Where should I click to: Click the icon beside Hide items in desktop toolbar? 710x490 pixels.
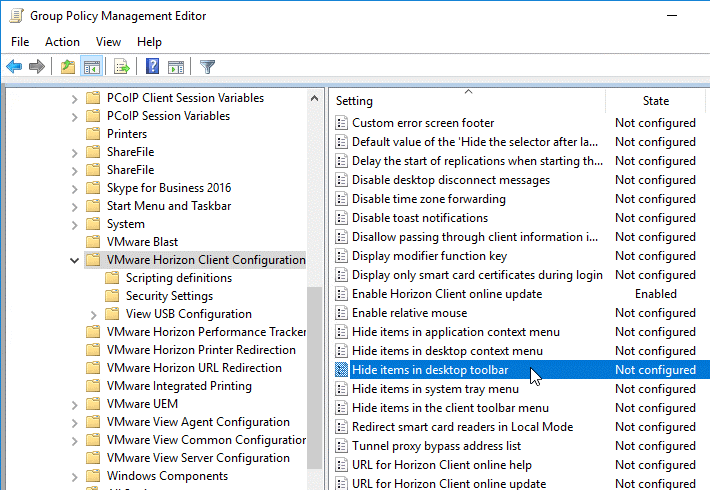coord(341,370)
